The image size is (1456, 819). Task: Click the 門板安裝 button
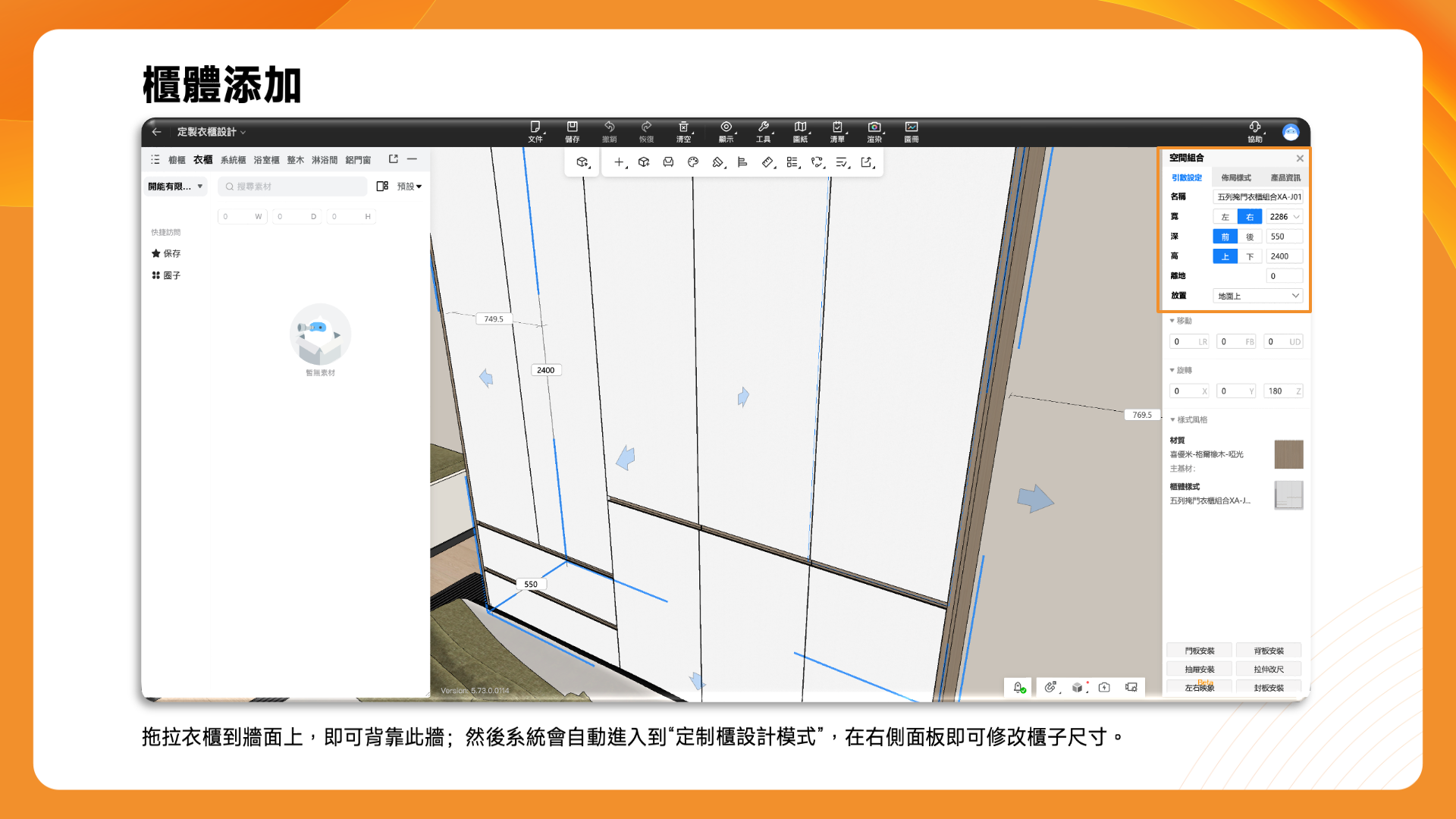(x=1200, y=651)
